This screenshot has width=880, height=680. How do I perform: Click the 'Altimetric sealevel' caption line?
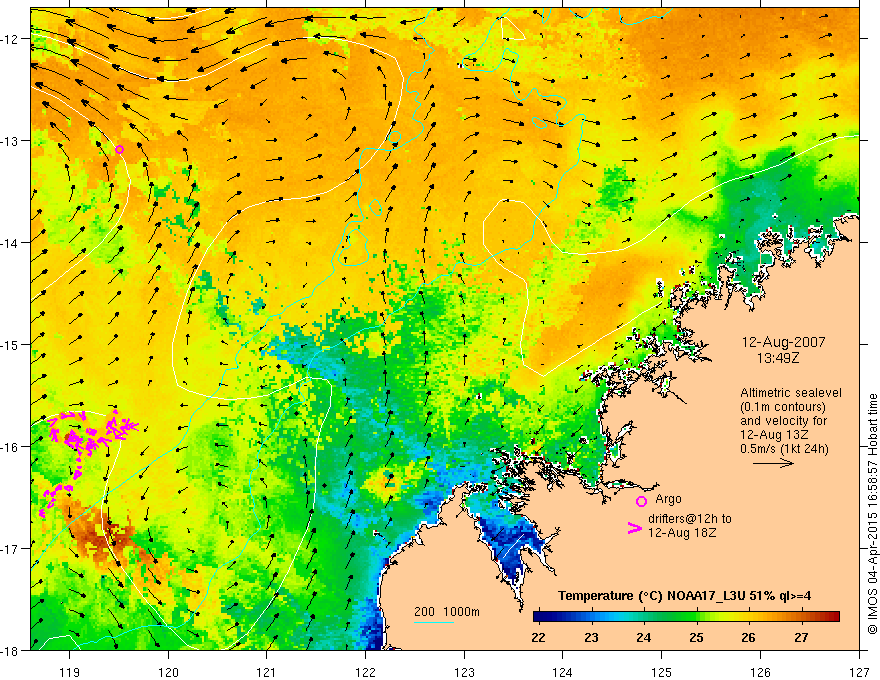click(x=791, y=393)
